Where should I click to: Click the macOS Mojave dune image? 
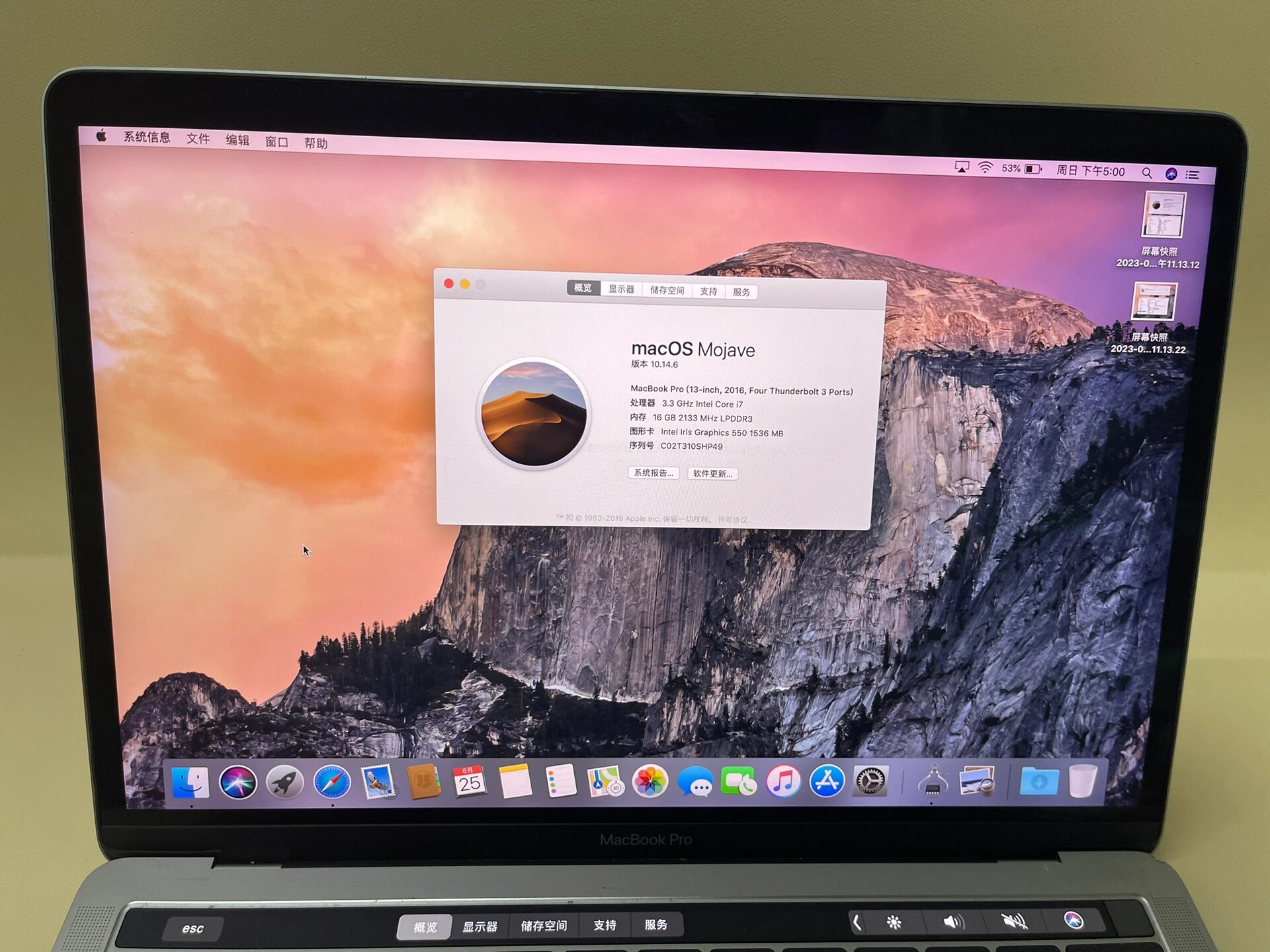[x=533, y=414]
